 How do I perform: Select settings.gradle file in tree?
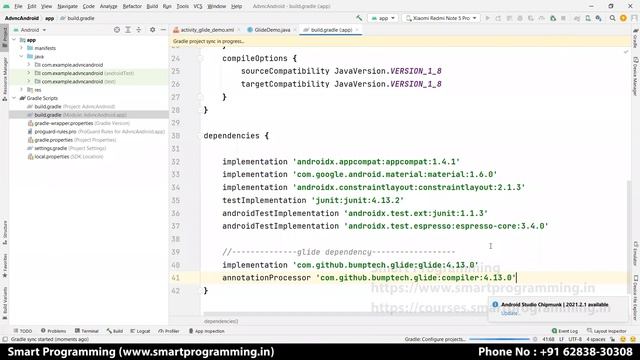coord(67,148)
